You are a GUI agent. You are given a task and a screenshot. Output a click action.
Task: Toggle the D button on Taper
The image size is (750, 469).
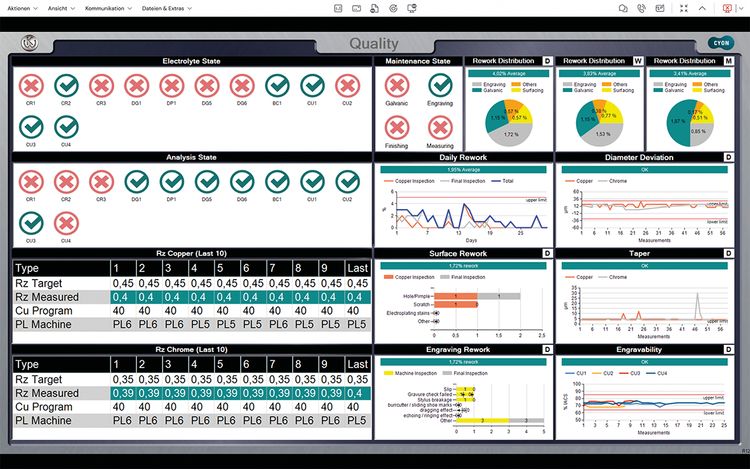[x=728, y=253]
